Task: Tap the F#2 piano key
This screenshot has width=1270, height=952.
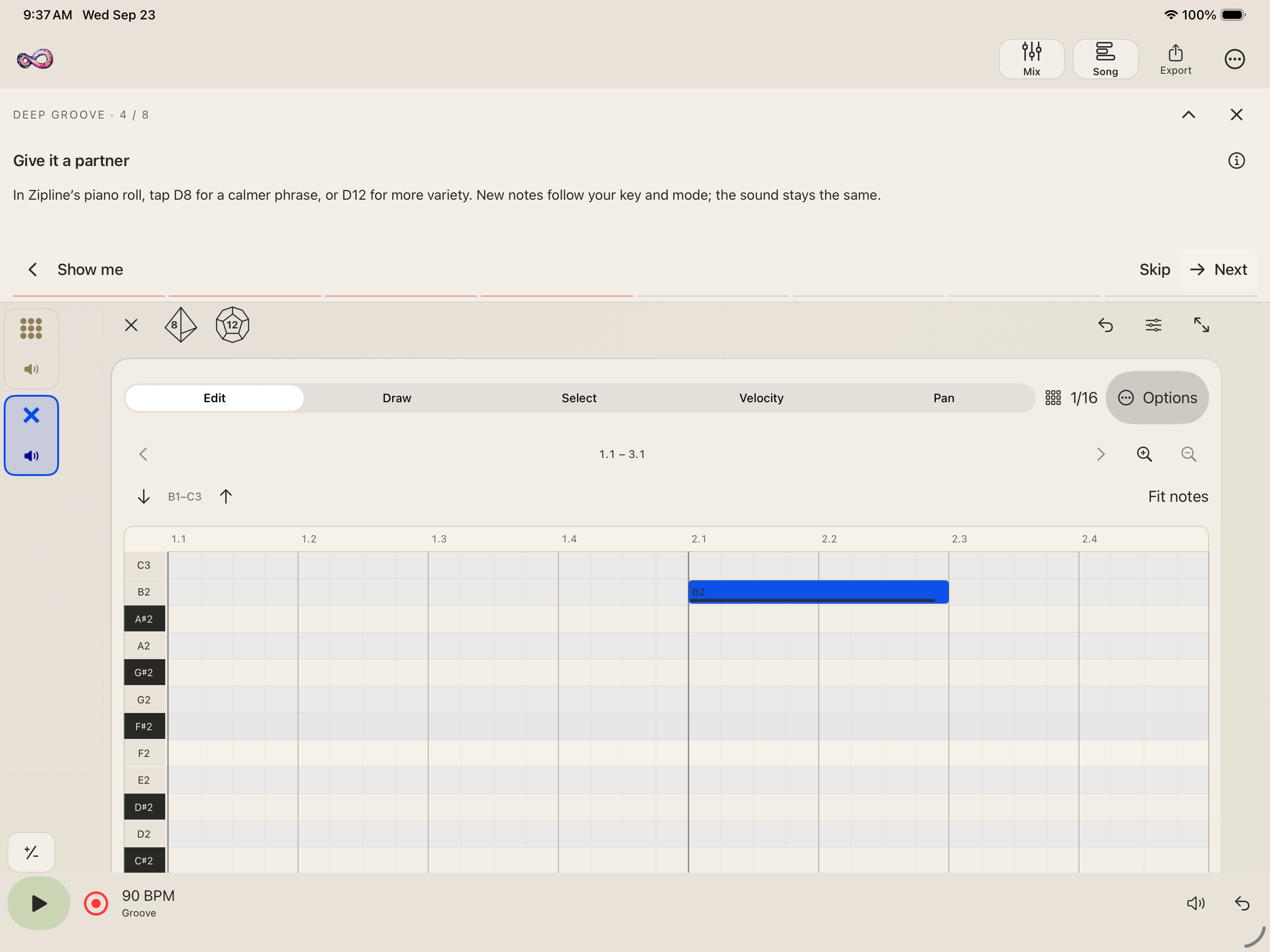Action: pyautogui.click(x=144, y=726)
